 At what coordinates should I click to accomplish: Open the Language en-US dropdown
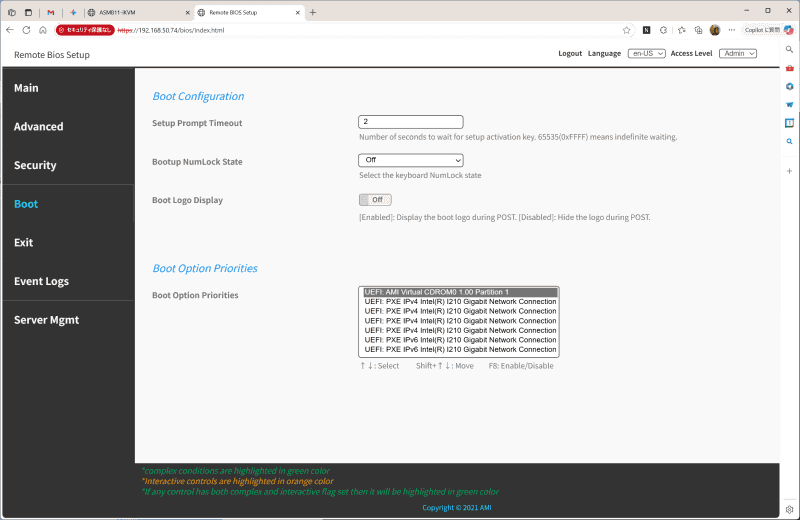tap(646, 54)
